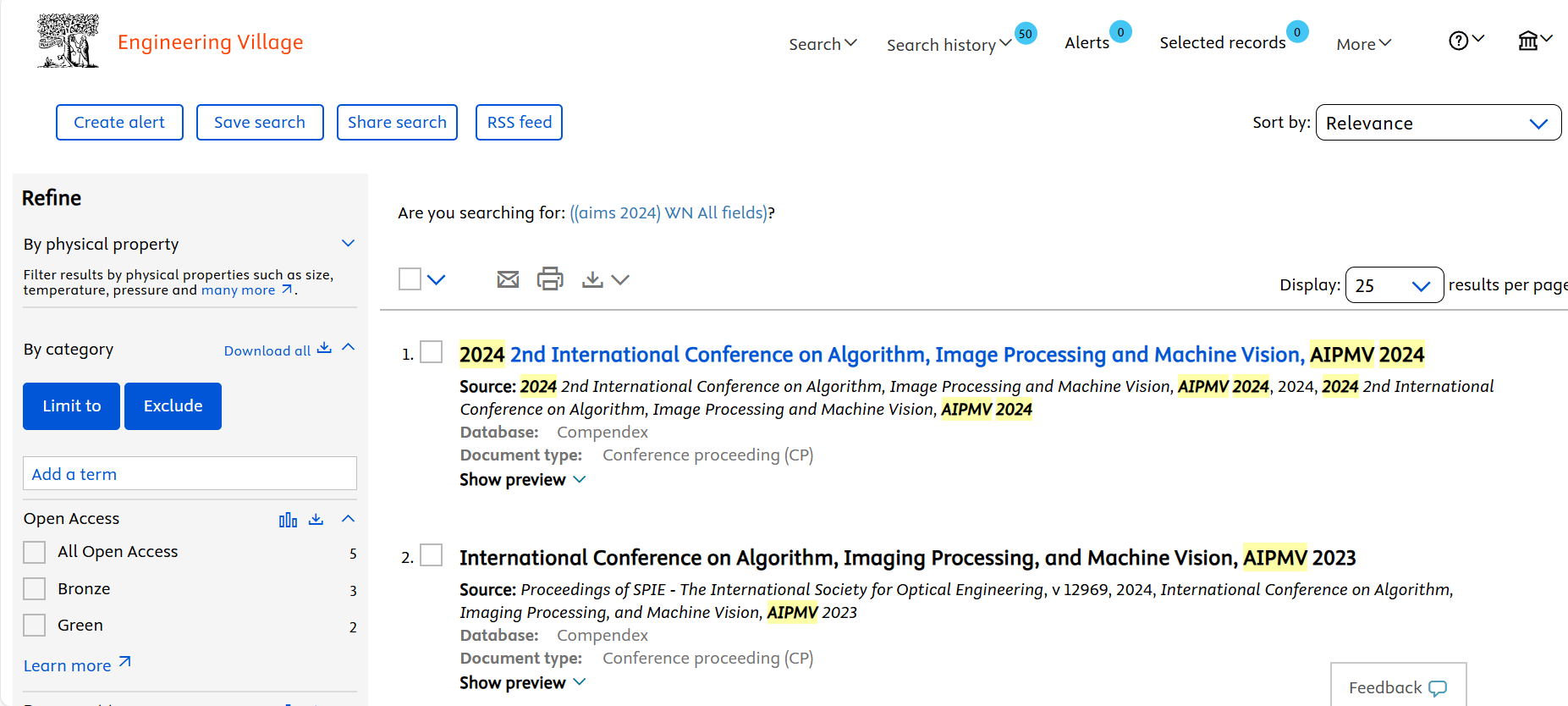The height and width of the screenshot is (706, 1568).
Task: Open the Search menu
Action: coord(823,44)
